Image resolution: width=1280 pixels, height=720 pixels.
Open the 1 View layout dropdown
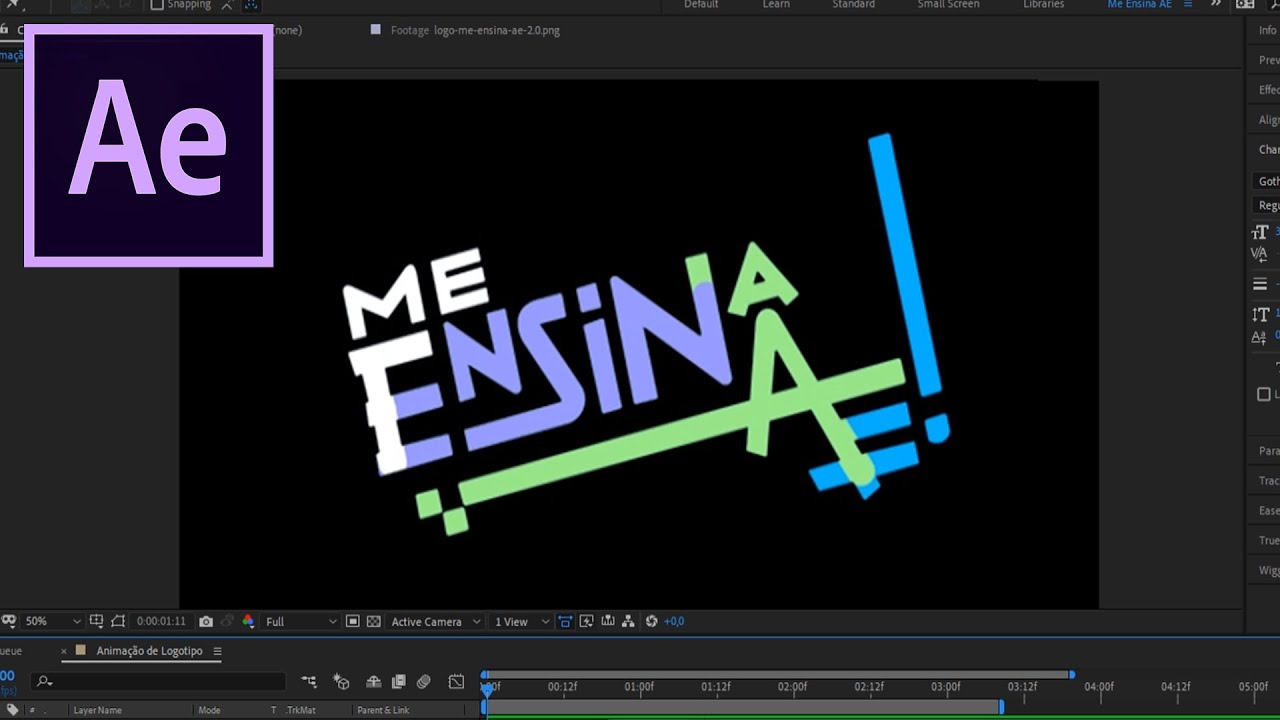[522, 621]
